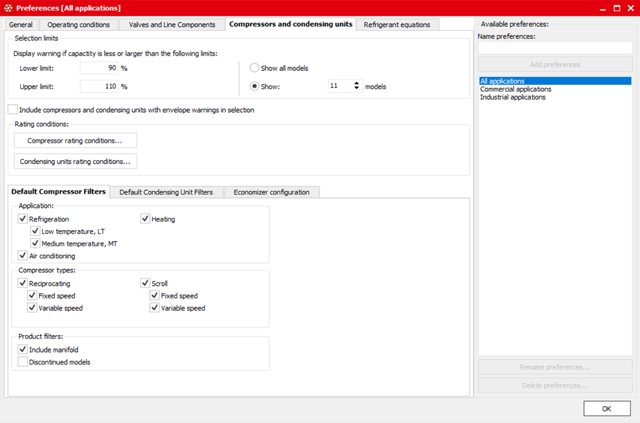Screen dimensions: 640x423
Task: Open Compressor rating conditions dialog
Action: [x=75, y=141]
